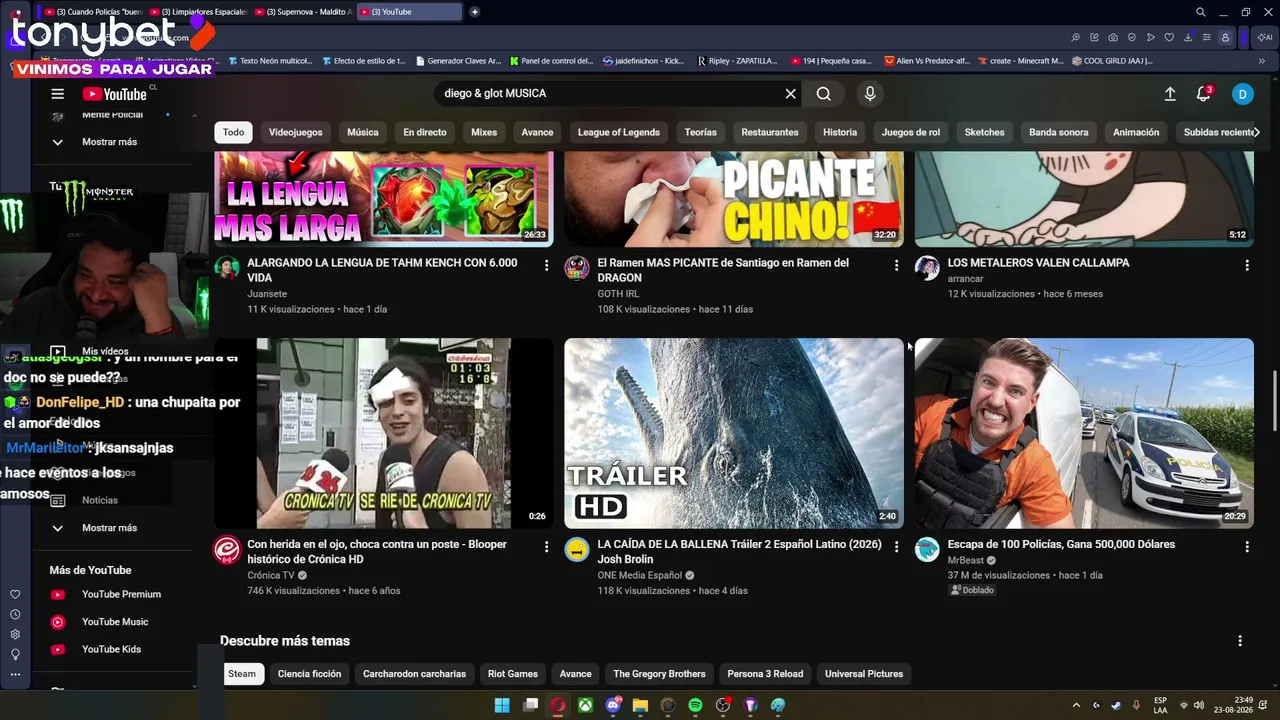Select 'Universal Pictures' topic chip

(864, 674)
